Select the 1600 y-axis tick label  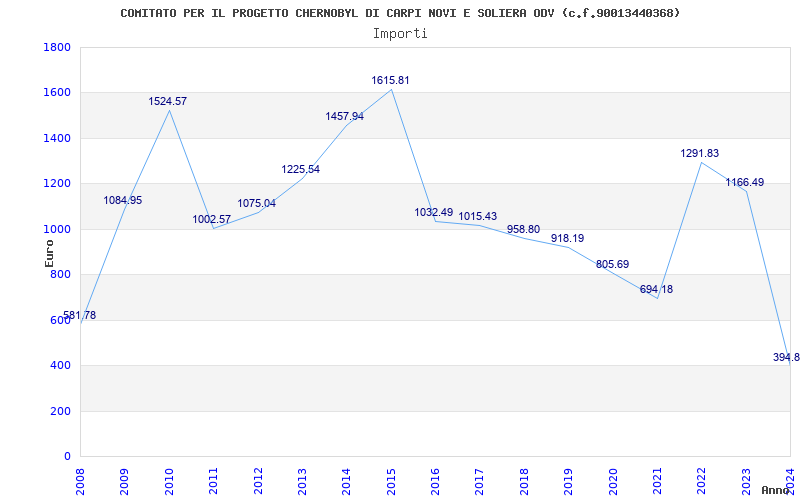point(57,93)
